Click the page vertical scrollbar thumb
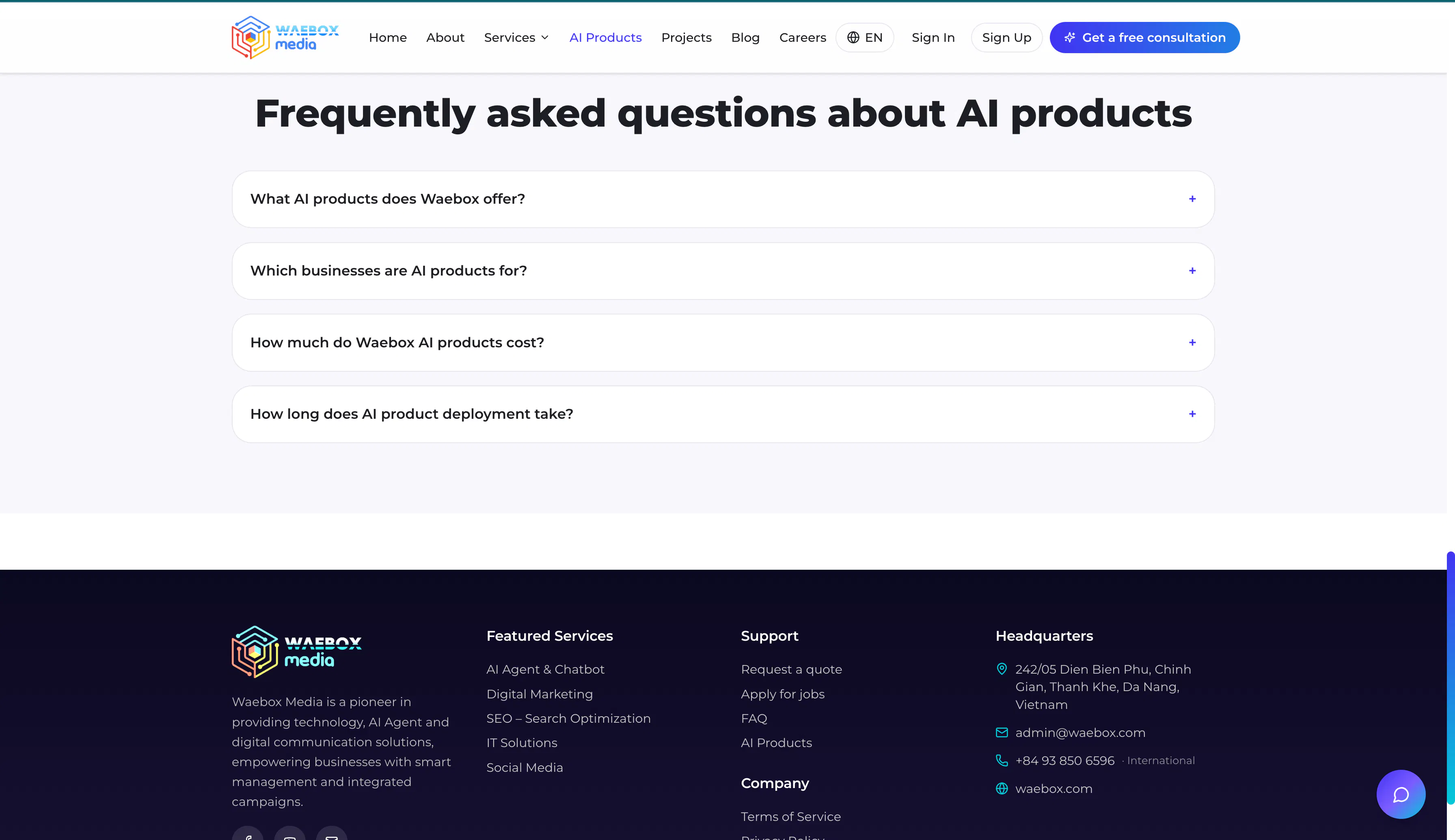Screen dimensions: 1455x840 [1451, 678]
